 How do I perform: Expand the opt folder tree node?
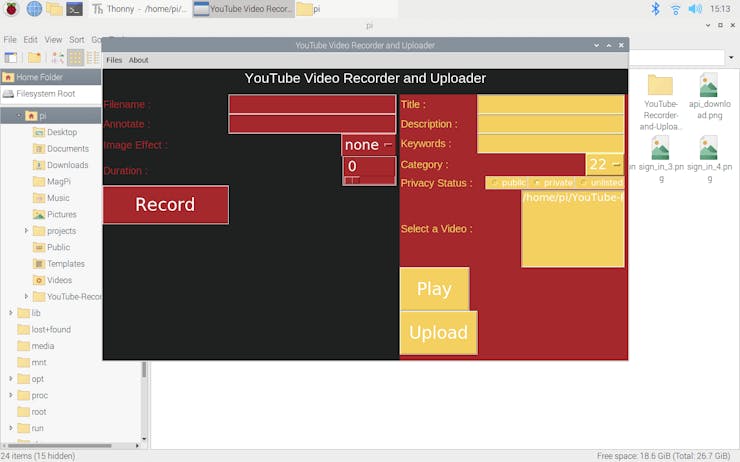pyautogui.click(x=10, y=379)
